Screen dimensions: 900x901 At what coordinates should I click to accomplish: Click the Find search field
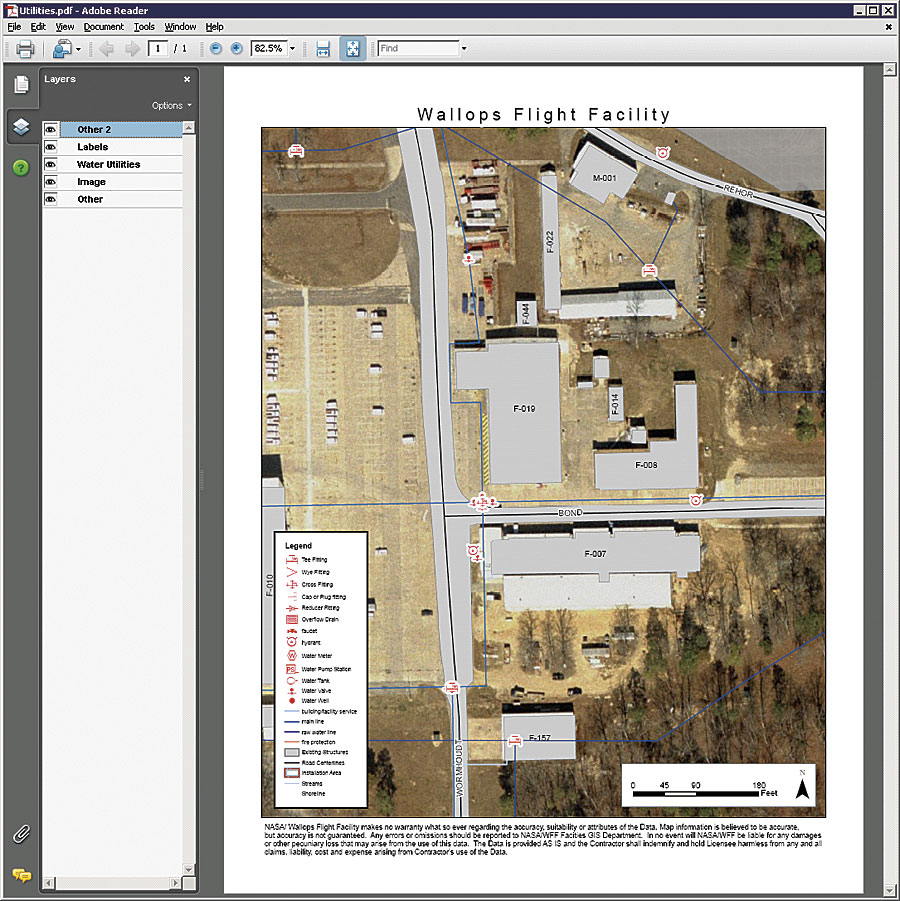point(418,49)
